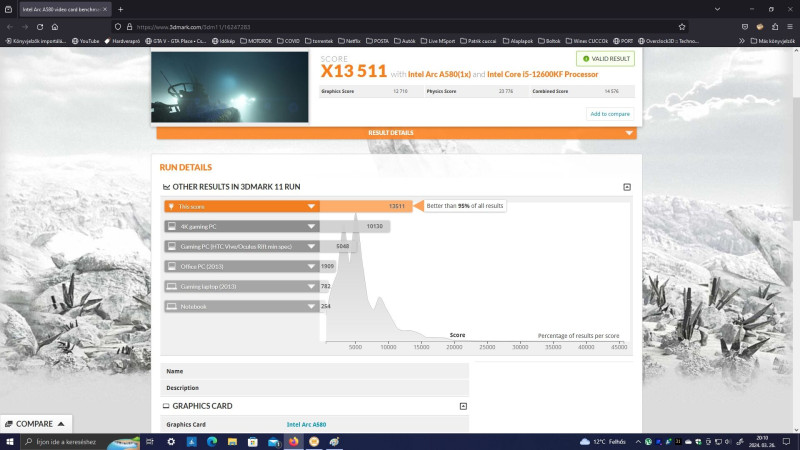The height and width of the screenshot is (450, 800).
Task: Click chart icon beside Other Results heading
Action: (x=166, y=187)
